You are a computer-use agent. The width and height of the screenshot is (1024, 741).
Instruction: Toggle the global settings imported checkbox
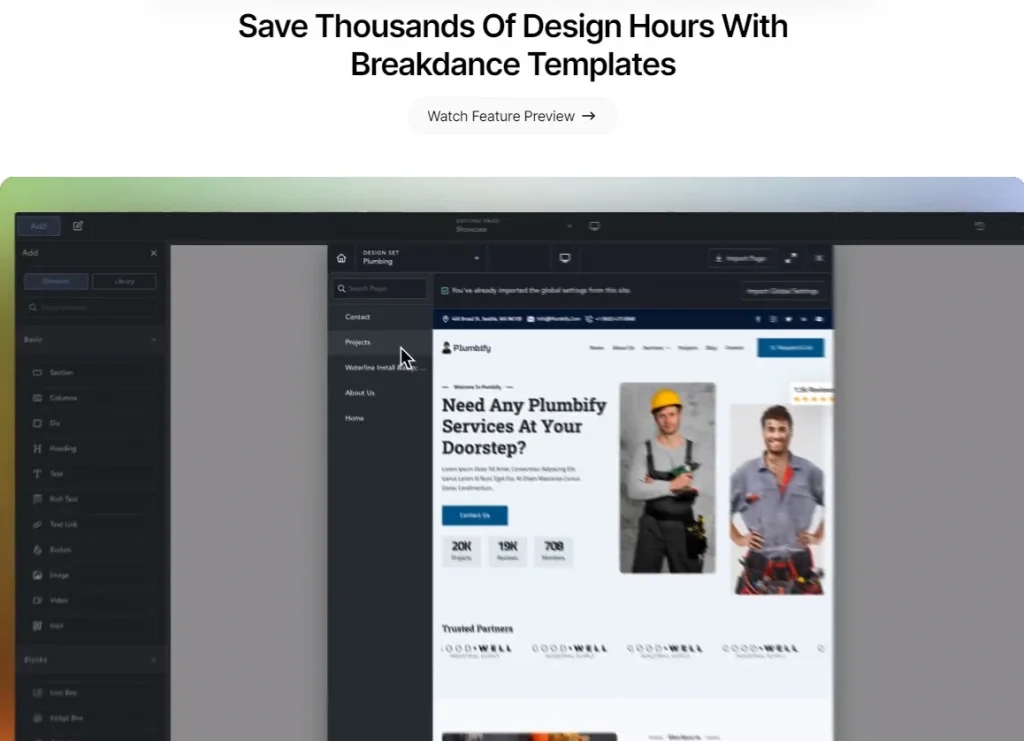coord(445,291)
